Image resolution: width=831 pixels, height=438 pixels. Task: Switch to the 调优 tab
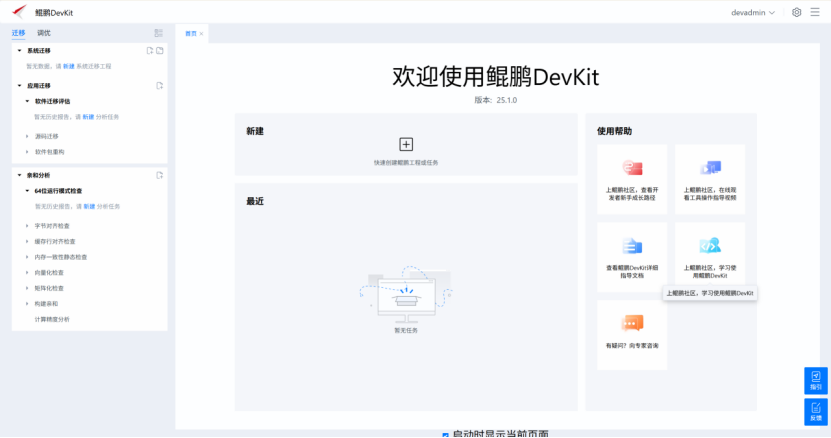[43, 33]
